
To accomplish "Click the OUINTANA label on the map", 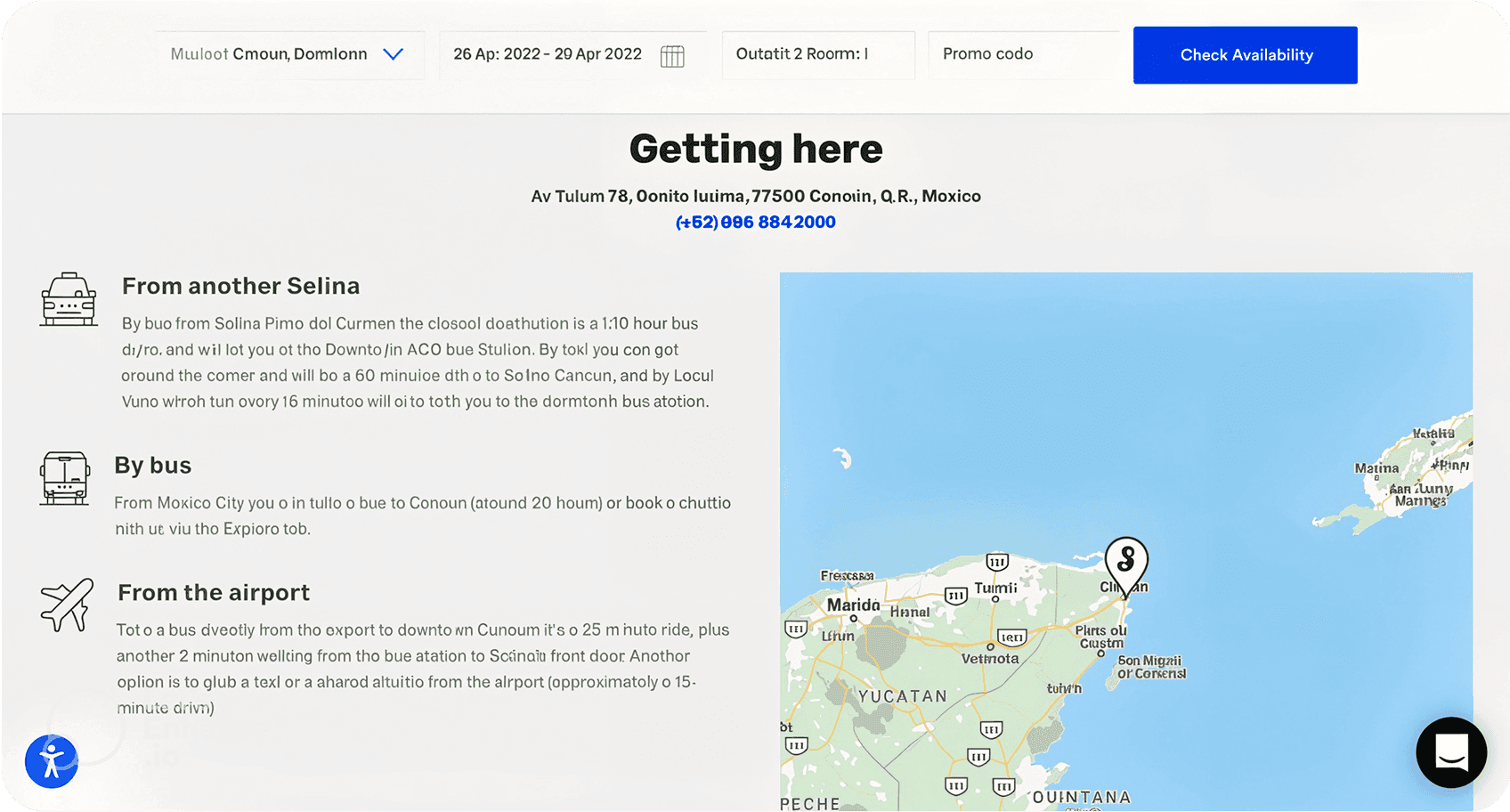I will pyautogui.click(x=1082, y=798).
